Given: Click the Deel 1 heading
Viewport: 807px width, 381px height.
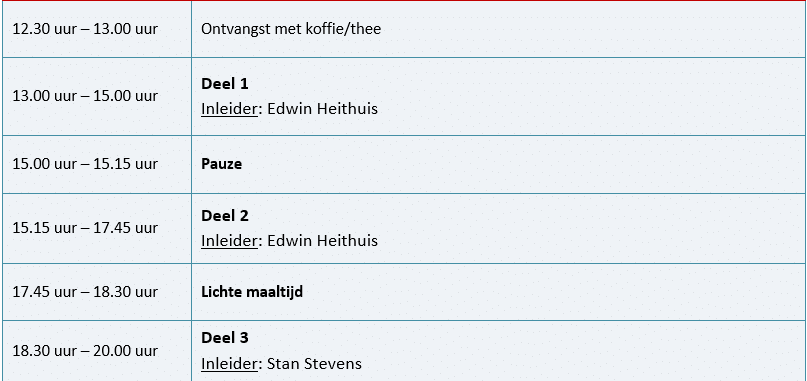Looking at the screenshot, I should click(224, 84).
